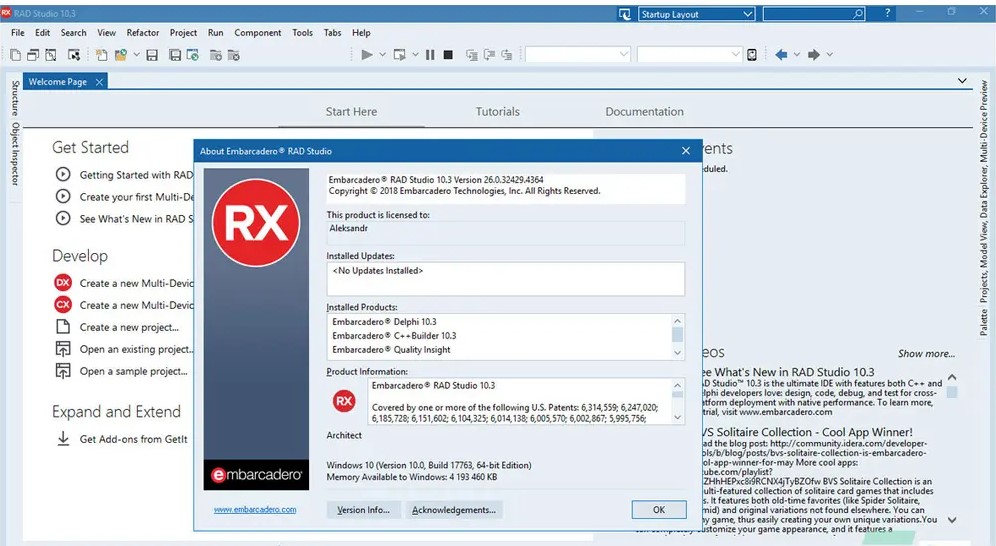Click the Pause toolbar button

coord(430,55)
